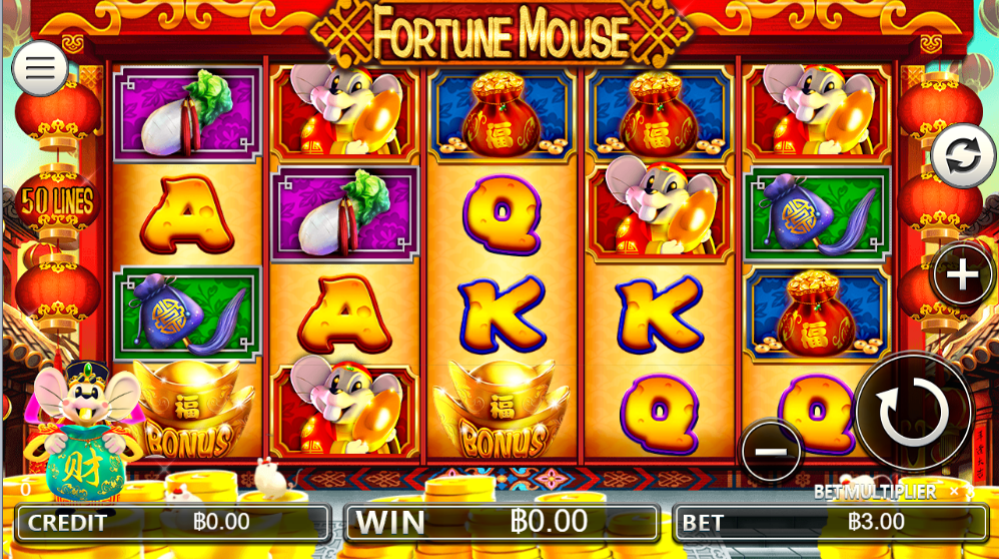This screenshot has height=559, width=999.
Task: Increase bet with the plus button
Action: (962, 275)
